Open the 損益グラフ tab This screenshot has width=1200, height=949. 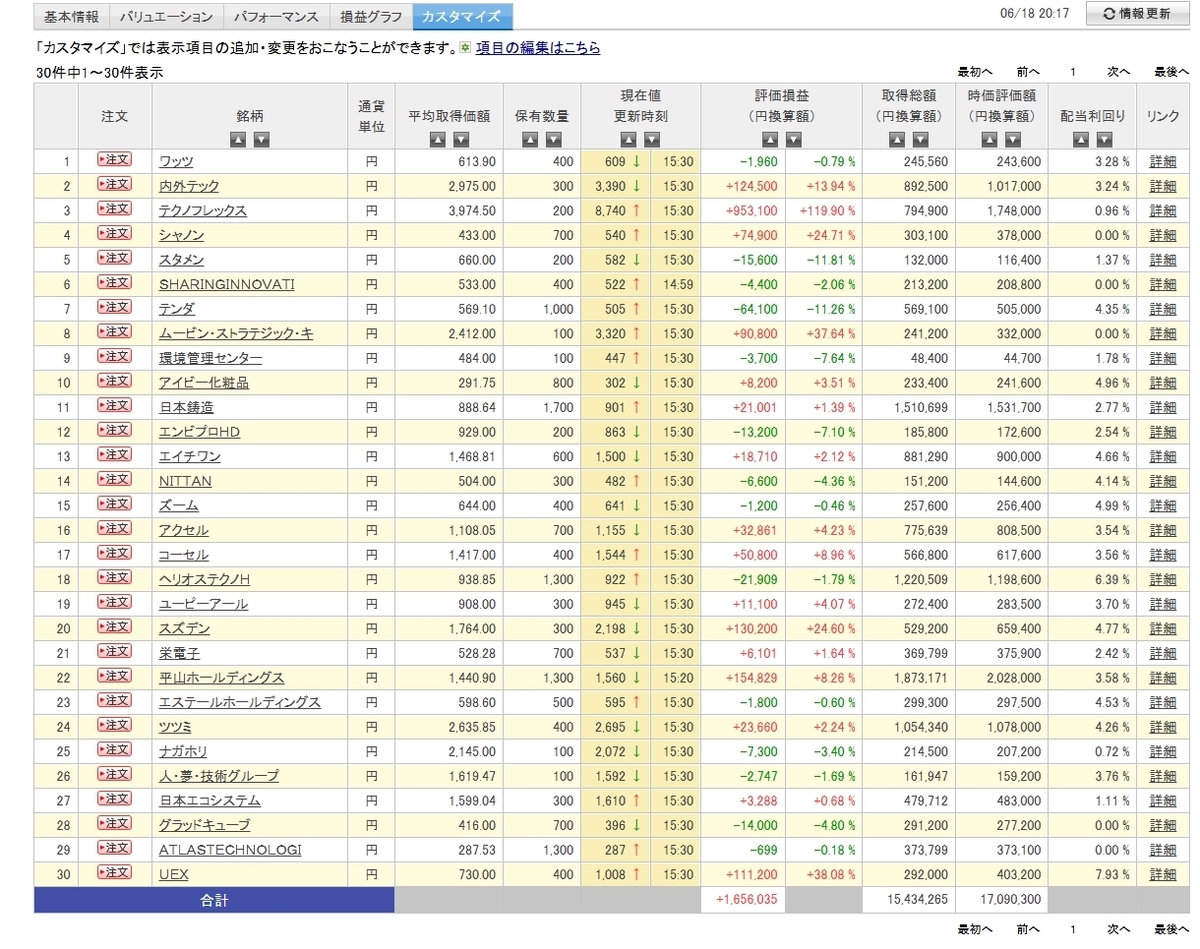click(x=370, y=16)
